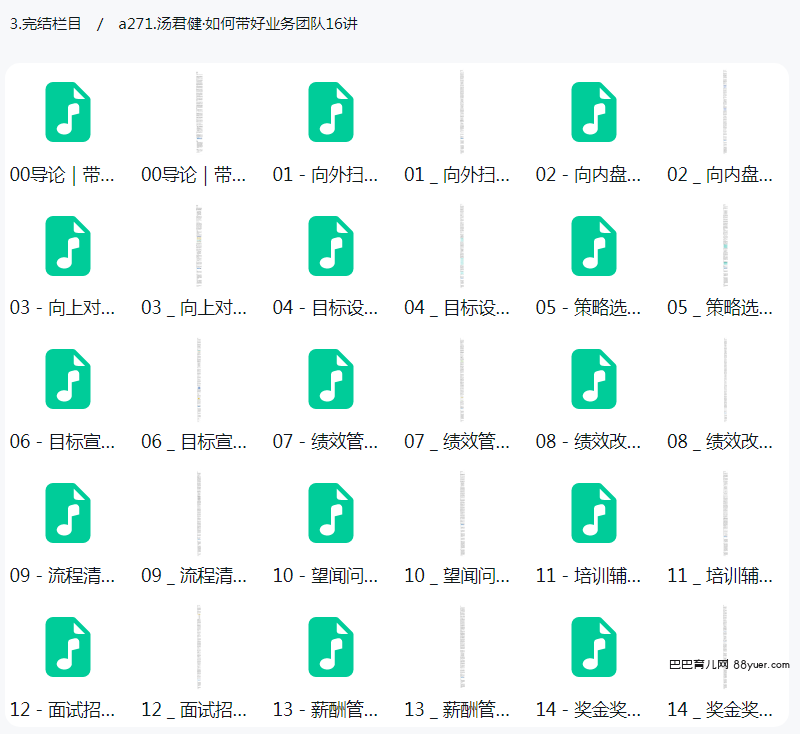Viewport: 800px width, 734px height.
Task: Select file name '13 _ 薪酬管...'
Action: coord(457,710)
